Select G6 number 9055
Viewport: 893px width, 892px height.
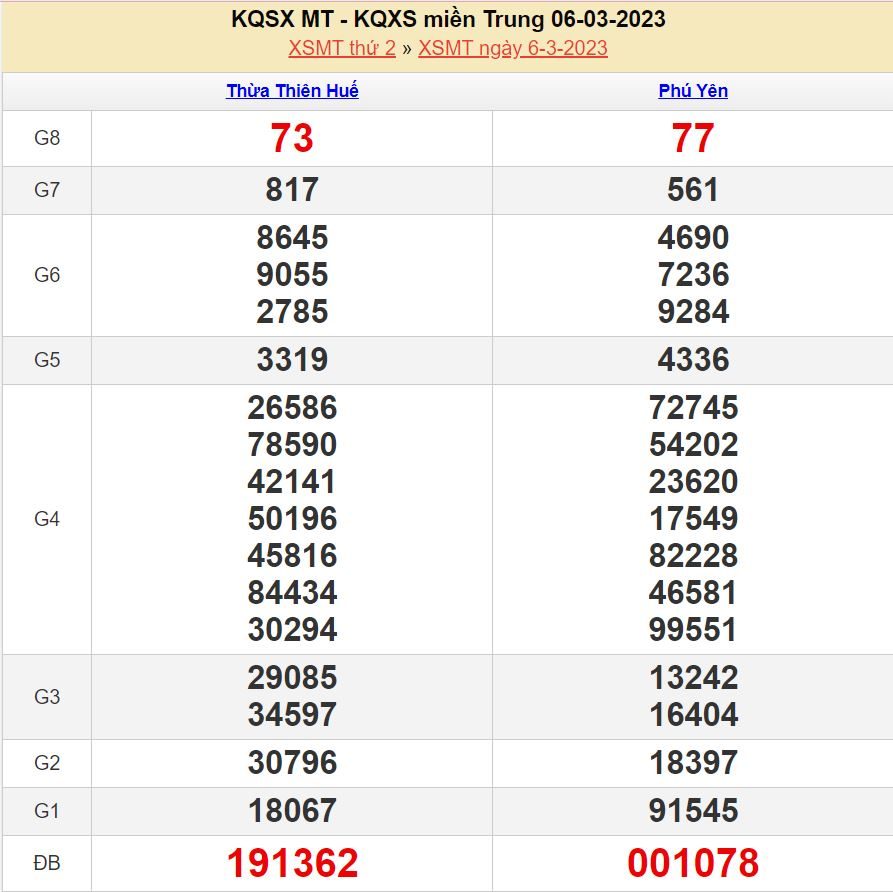pos(292,275)
